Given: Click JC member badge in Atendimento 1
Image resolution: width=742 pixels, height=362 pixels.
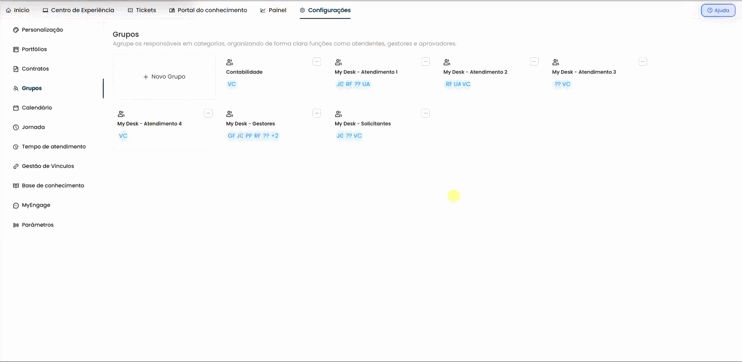Looking at the screenshot, I should (x=340, y=84).
